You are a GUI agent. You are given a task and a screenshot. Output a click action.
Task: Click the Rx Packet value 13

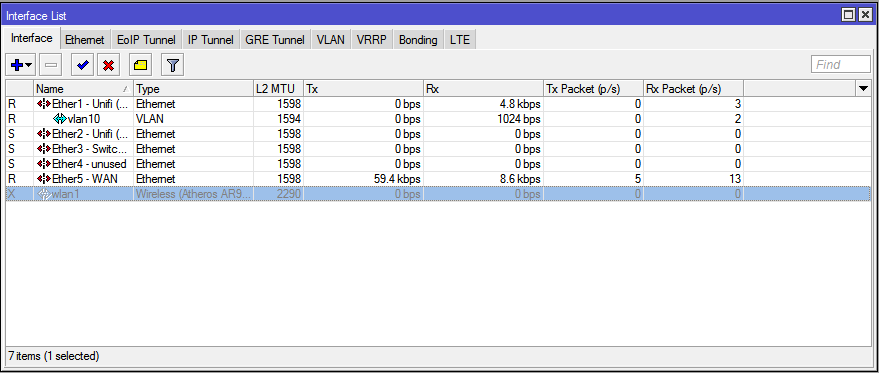coord(735,179)
